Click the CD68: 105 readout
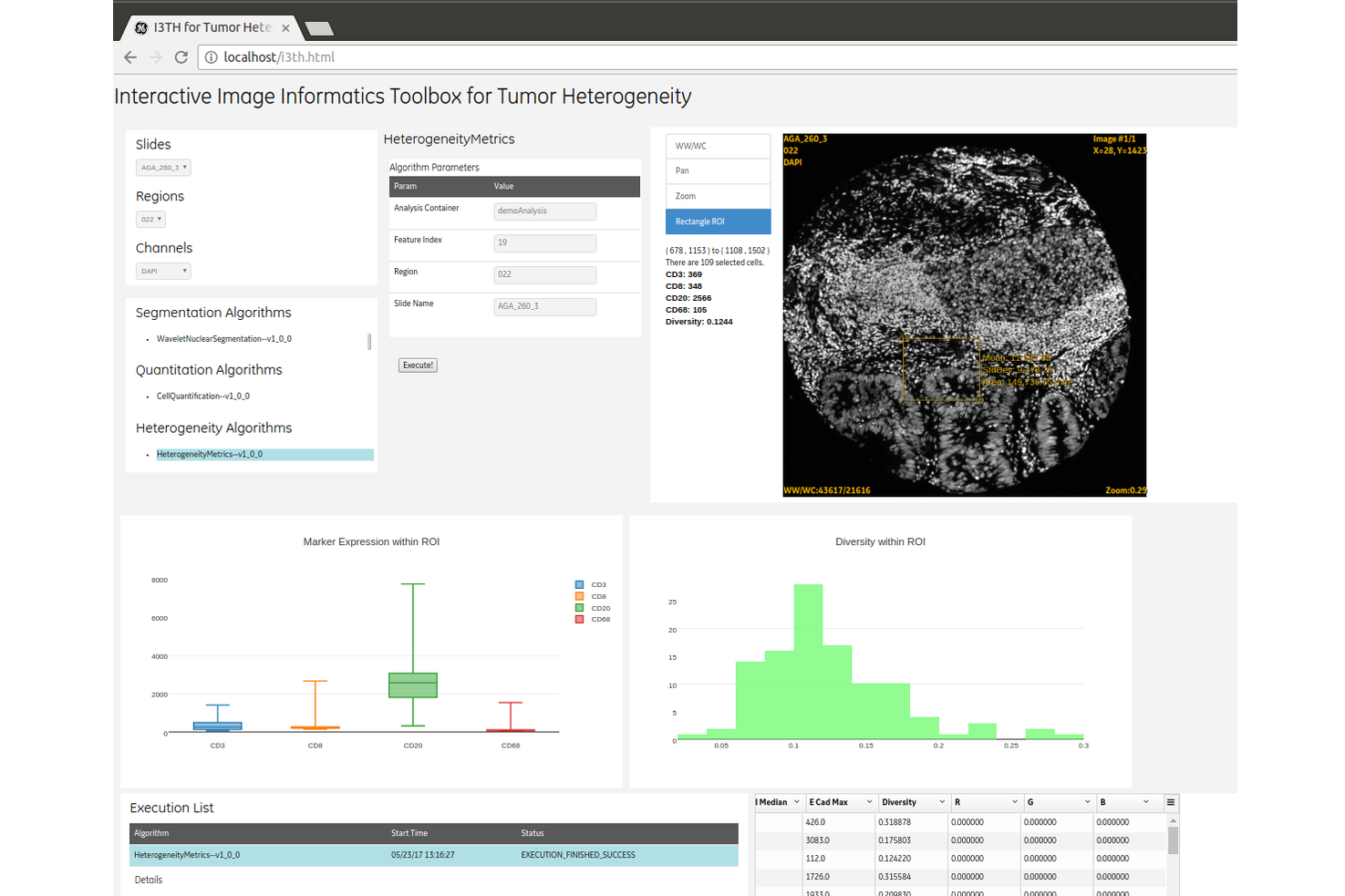The width and height of the screenshot is (1345, 896). pos(687,310)
